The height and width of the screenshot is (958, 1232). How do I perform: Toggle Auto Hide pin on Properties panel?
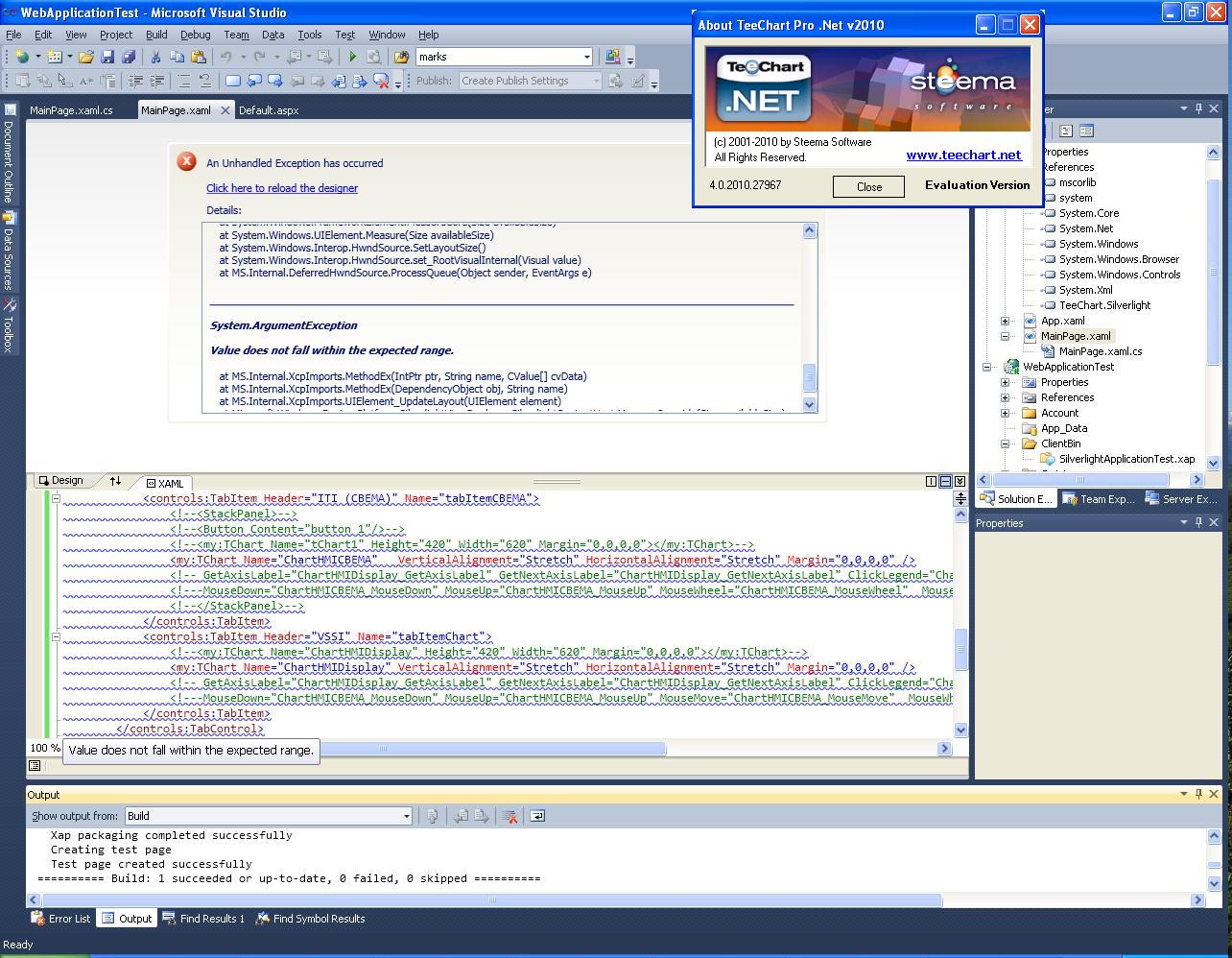click(x=1198, y=522)
